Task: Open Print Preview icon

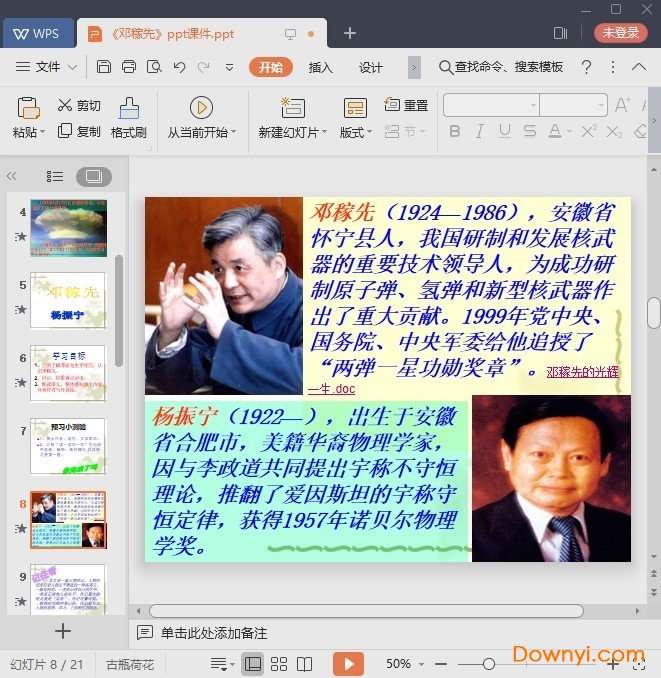Action: coord(154,67)
